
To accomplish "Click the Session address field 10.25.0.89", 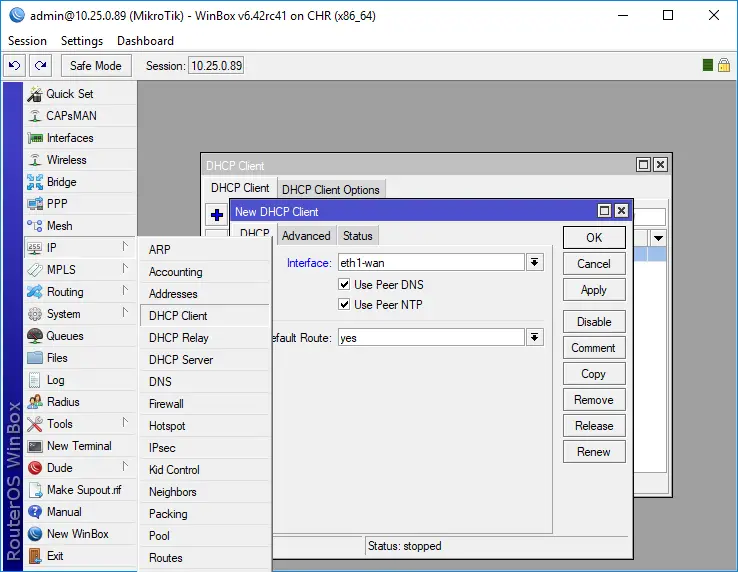I will pyautogui.click(x=217, y=65).
